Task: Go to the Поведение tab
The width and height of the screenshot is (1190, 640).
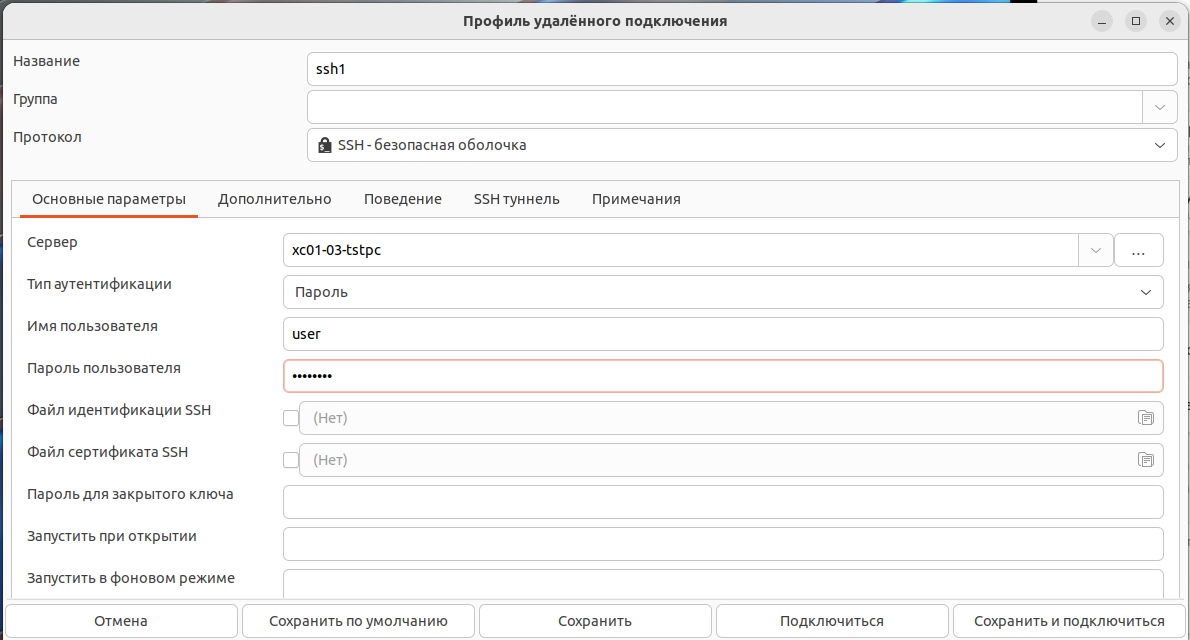Action: [402, 199]
